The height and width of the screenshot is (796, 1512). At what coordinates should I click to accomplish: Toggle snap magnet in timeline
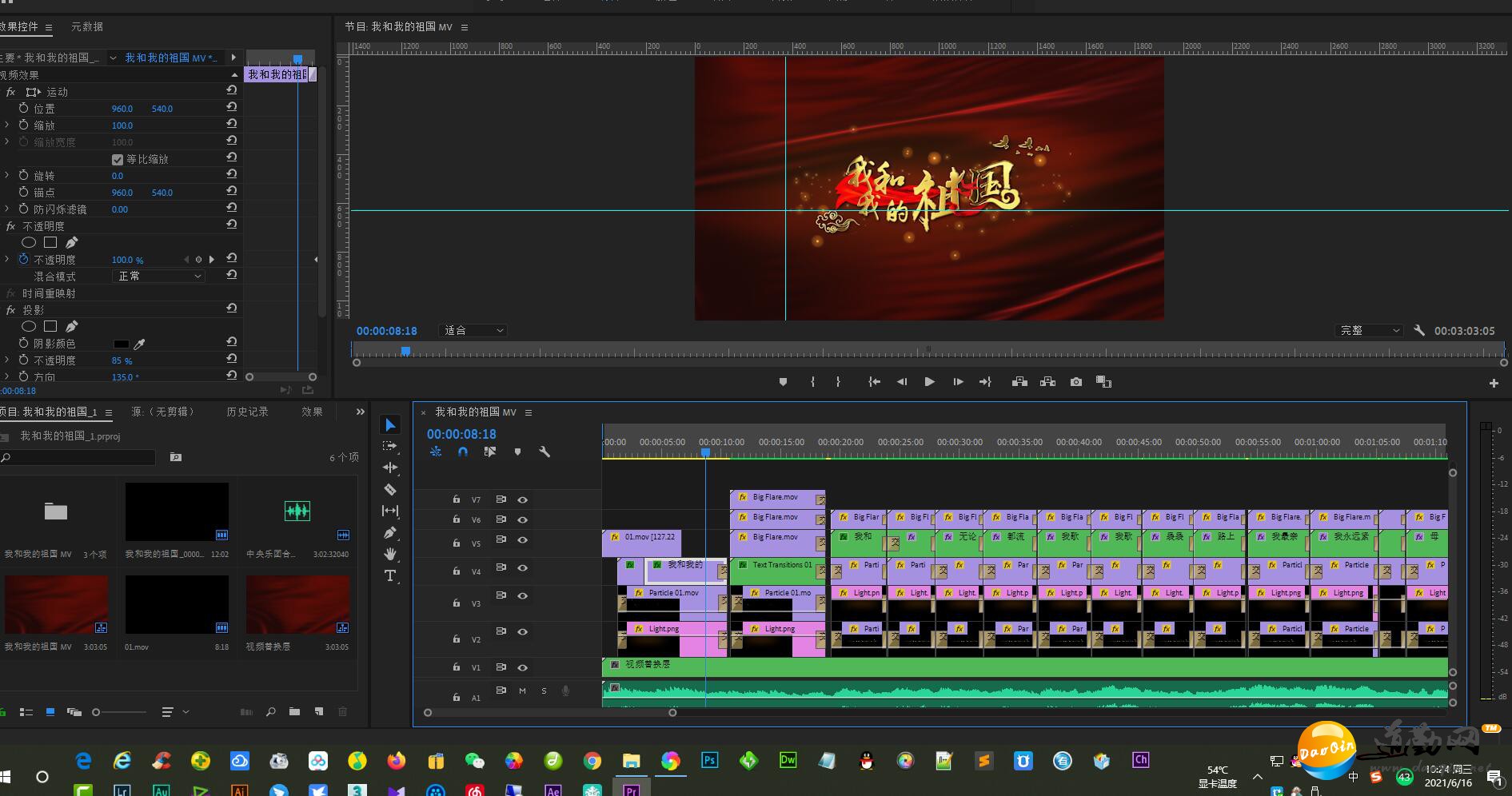(x=463, y=452)
